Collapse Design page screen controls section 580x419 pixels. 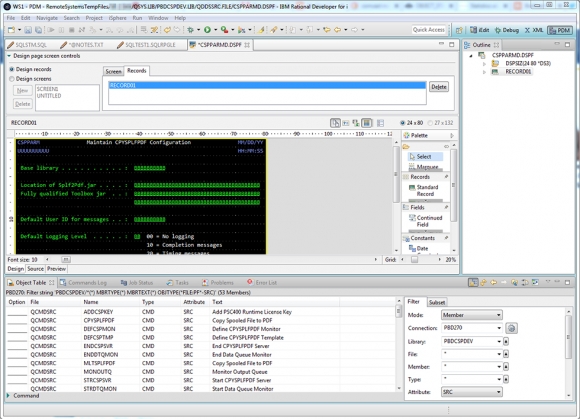point(9,56)
